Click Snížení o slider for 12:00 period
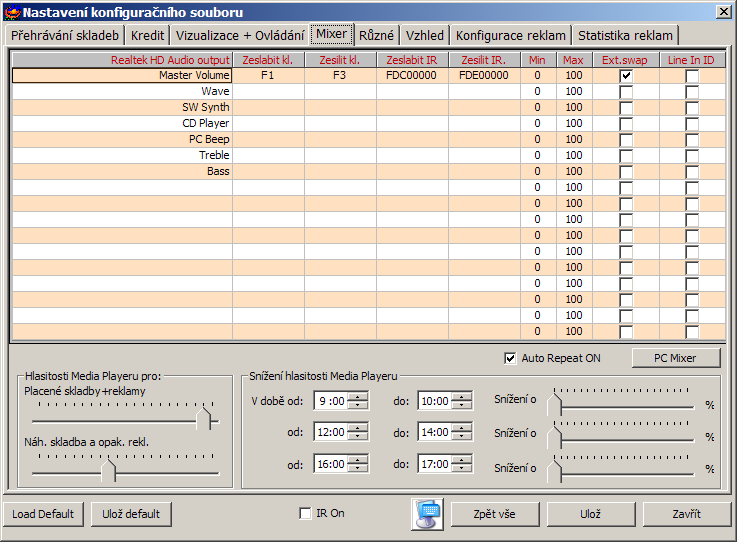 (x=554, y=438)
